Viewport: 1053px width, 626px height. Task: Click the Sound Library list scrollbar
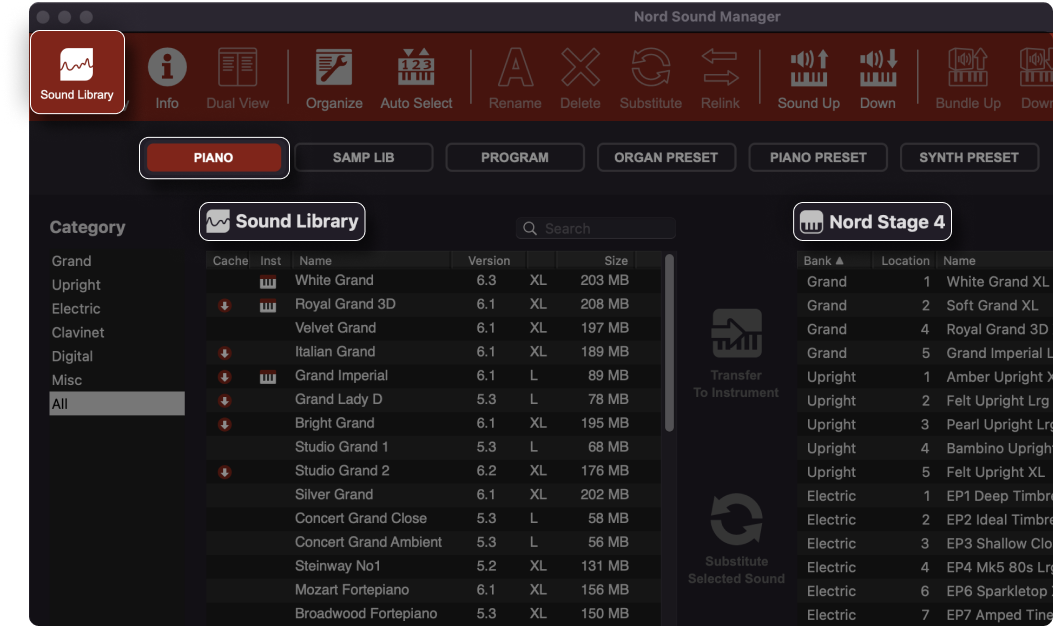point(669,343)
